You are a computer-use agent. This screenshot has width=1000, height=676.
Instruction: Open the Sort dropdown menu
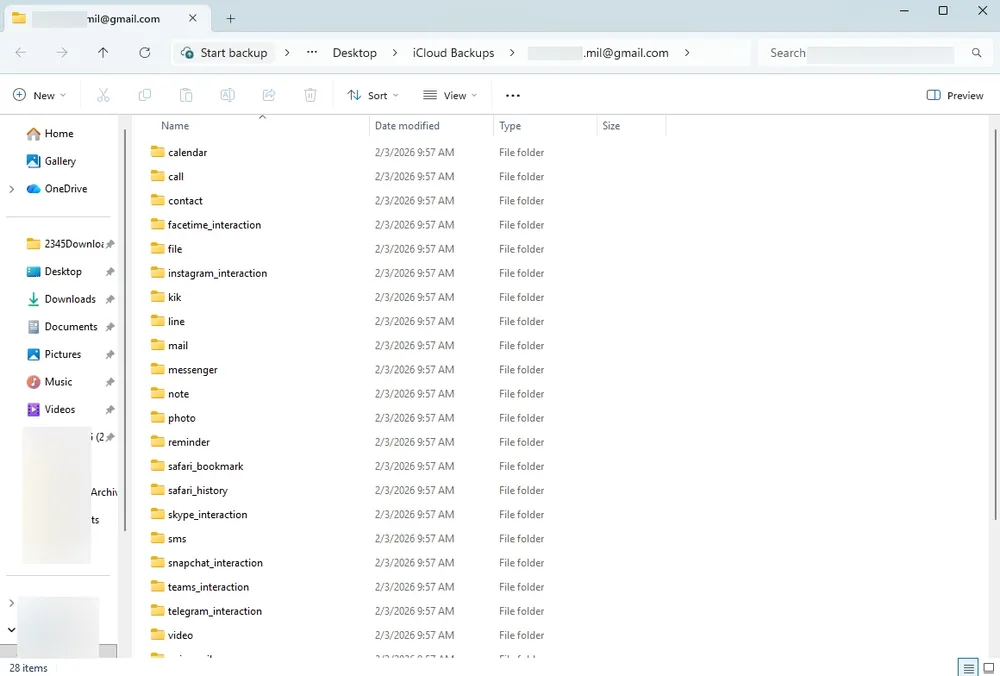coord(372,95)
